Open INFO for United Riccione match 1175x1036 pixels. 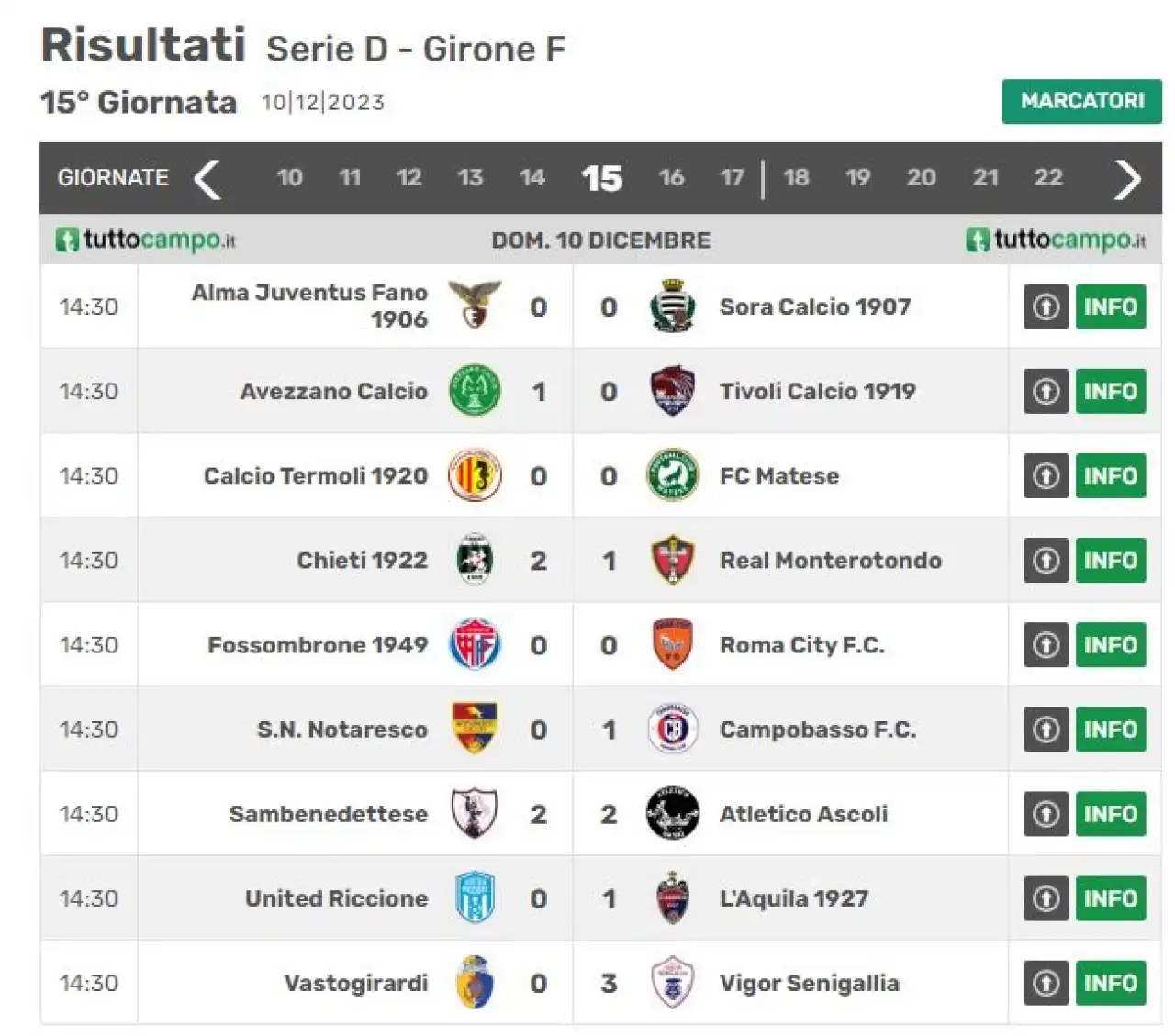click(x=1110, y=898)
